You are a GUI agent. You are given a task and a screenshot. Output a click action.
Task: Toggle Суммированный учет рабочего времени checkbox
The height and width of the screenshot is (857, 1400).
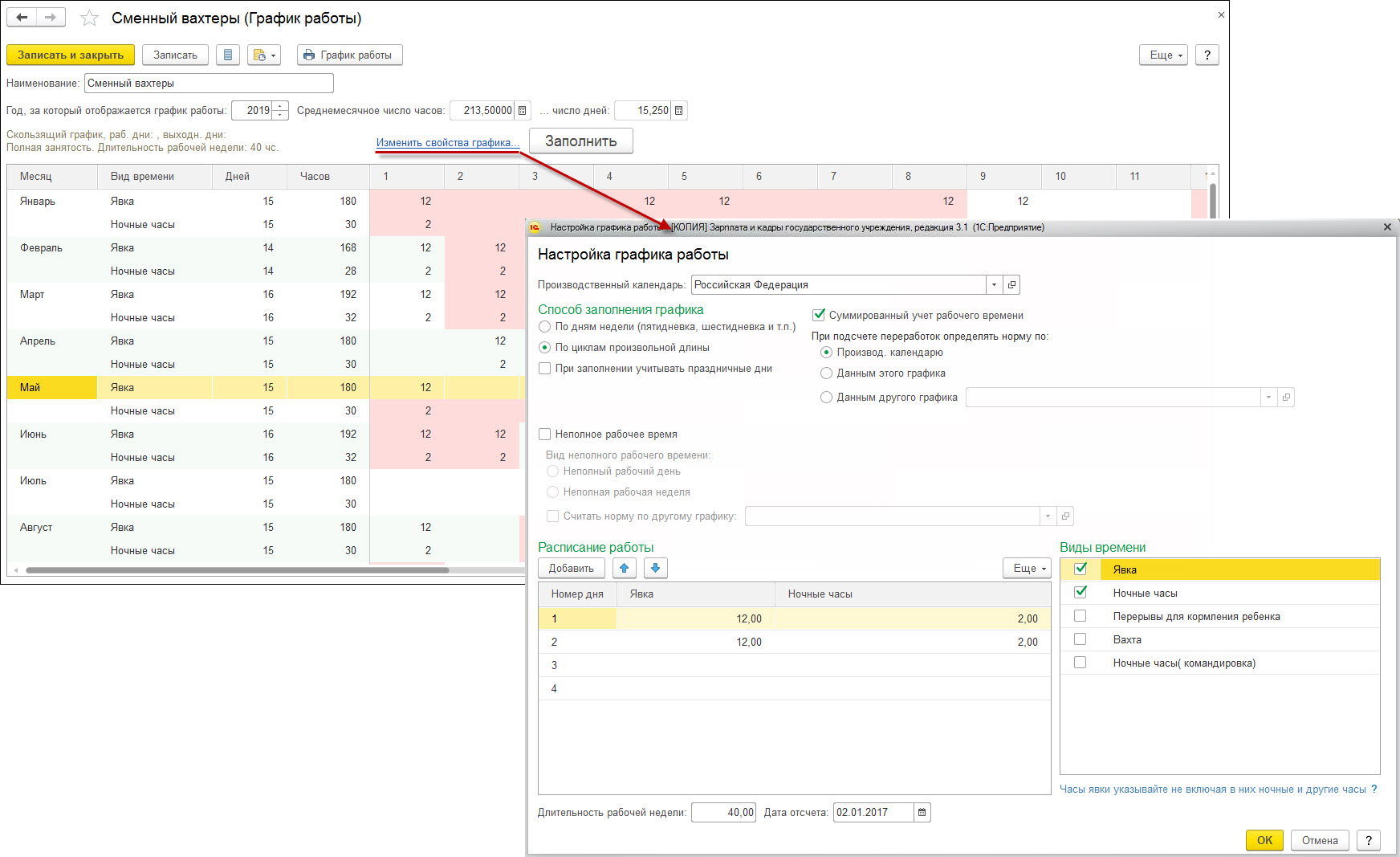pyautogui.click(x=819, y=316)
